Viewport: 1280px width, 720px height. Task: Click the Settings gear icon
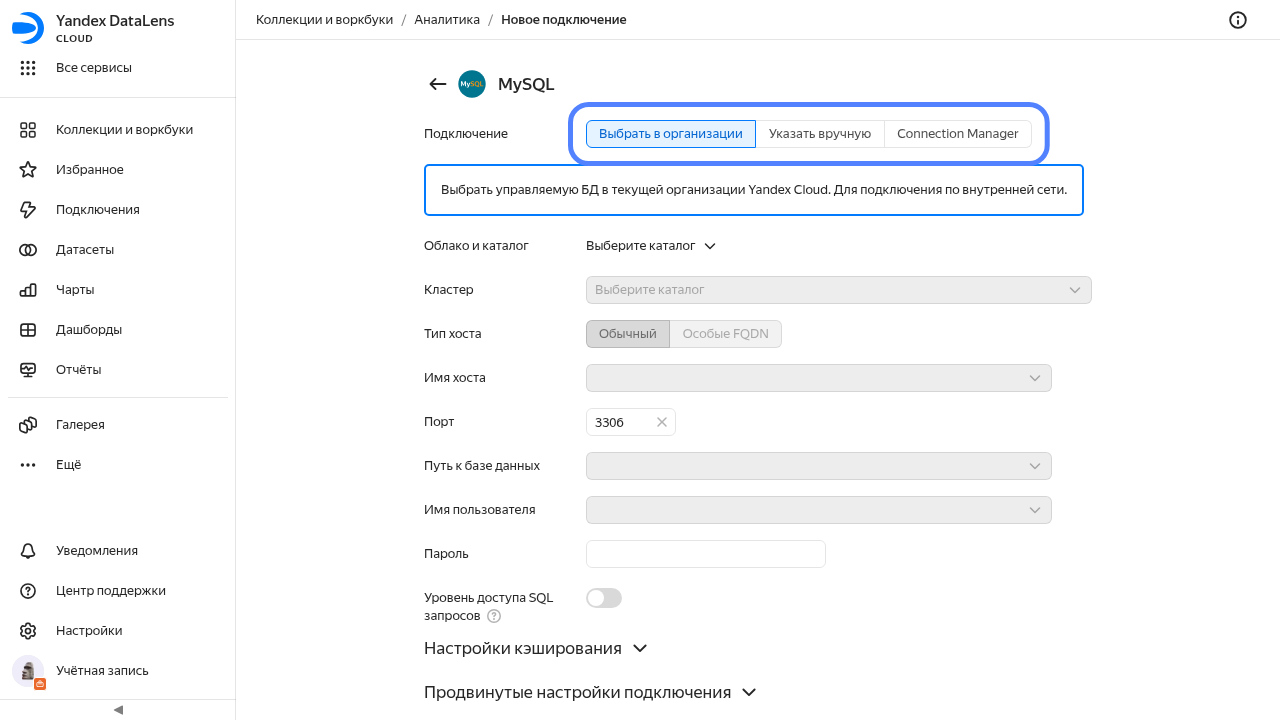28,631
